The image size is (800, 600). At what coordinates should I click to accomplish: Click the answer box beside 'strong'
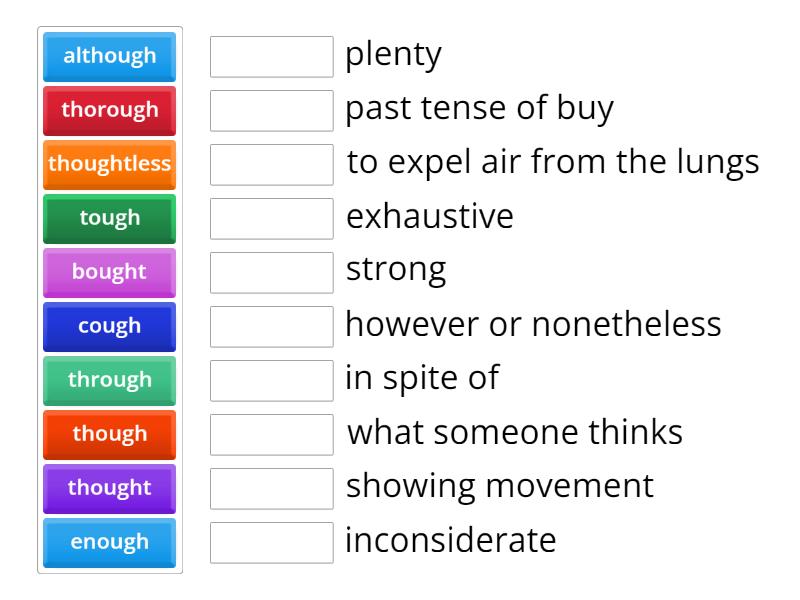[272, 272]
